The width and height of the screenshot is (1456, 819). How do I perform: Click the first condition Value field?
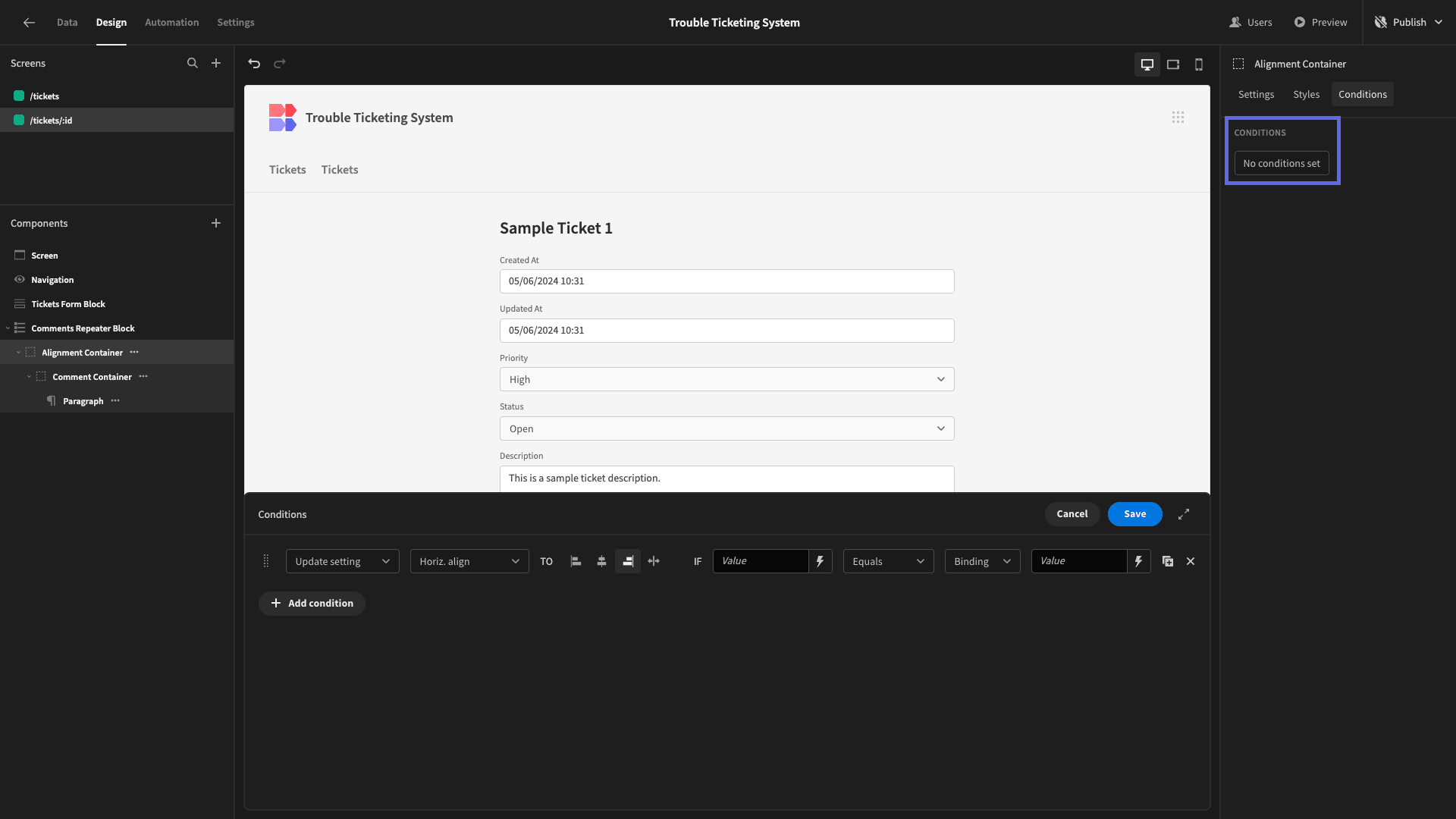pyautogui.click(x=761, y=561)
